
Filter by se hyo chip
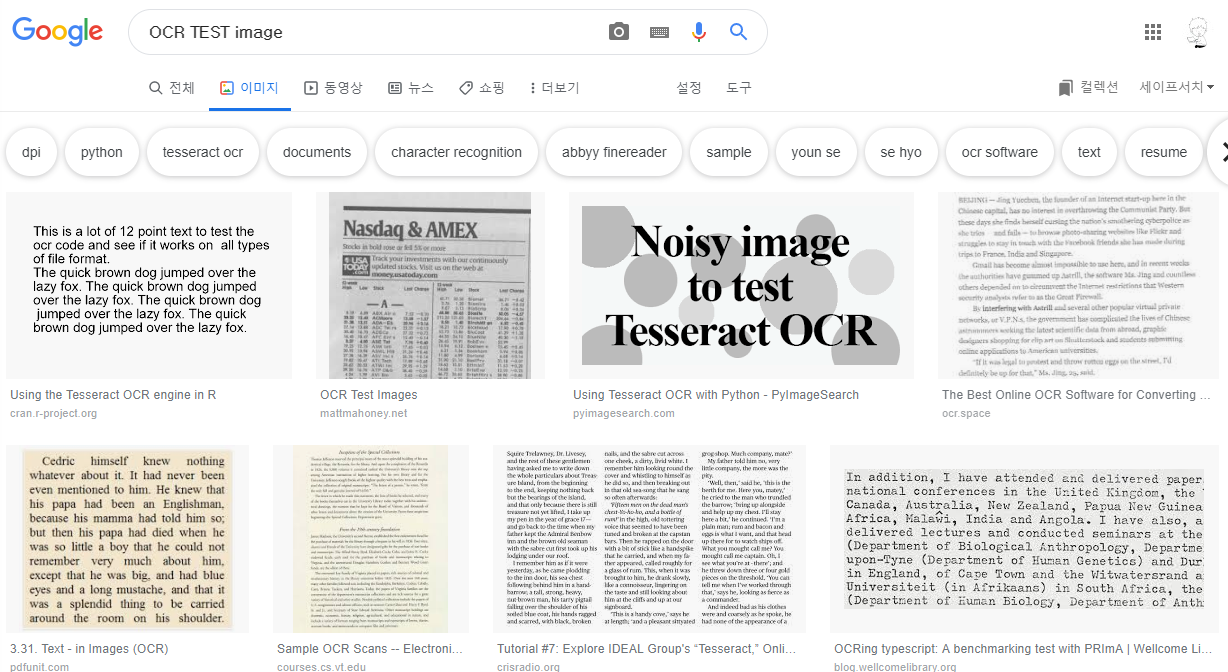coord(901,152)
